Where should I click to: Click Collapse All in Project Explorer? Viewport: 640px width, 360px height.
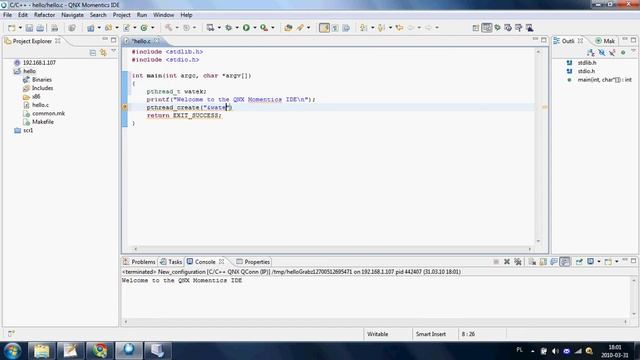pyautogui.click(x=93, y=53)
